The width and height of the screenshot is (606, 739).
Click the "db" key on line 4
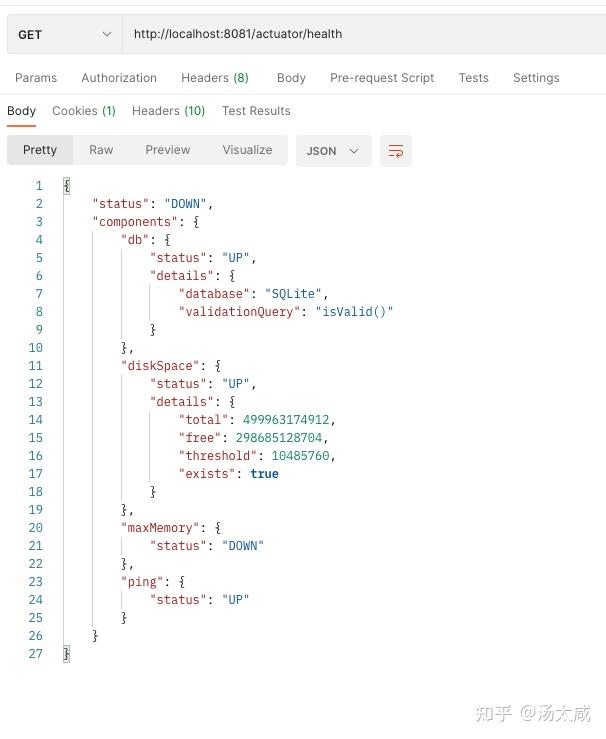[x=135, y=240]
